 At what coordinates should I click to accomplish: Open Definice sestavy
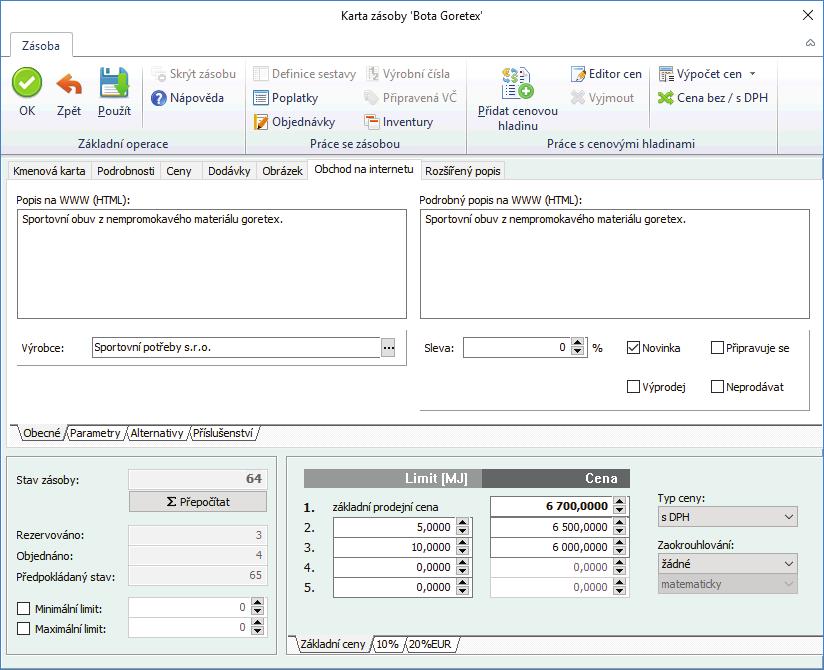click(304, 74)
